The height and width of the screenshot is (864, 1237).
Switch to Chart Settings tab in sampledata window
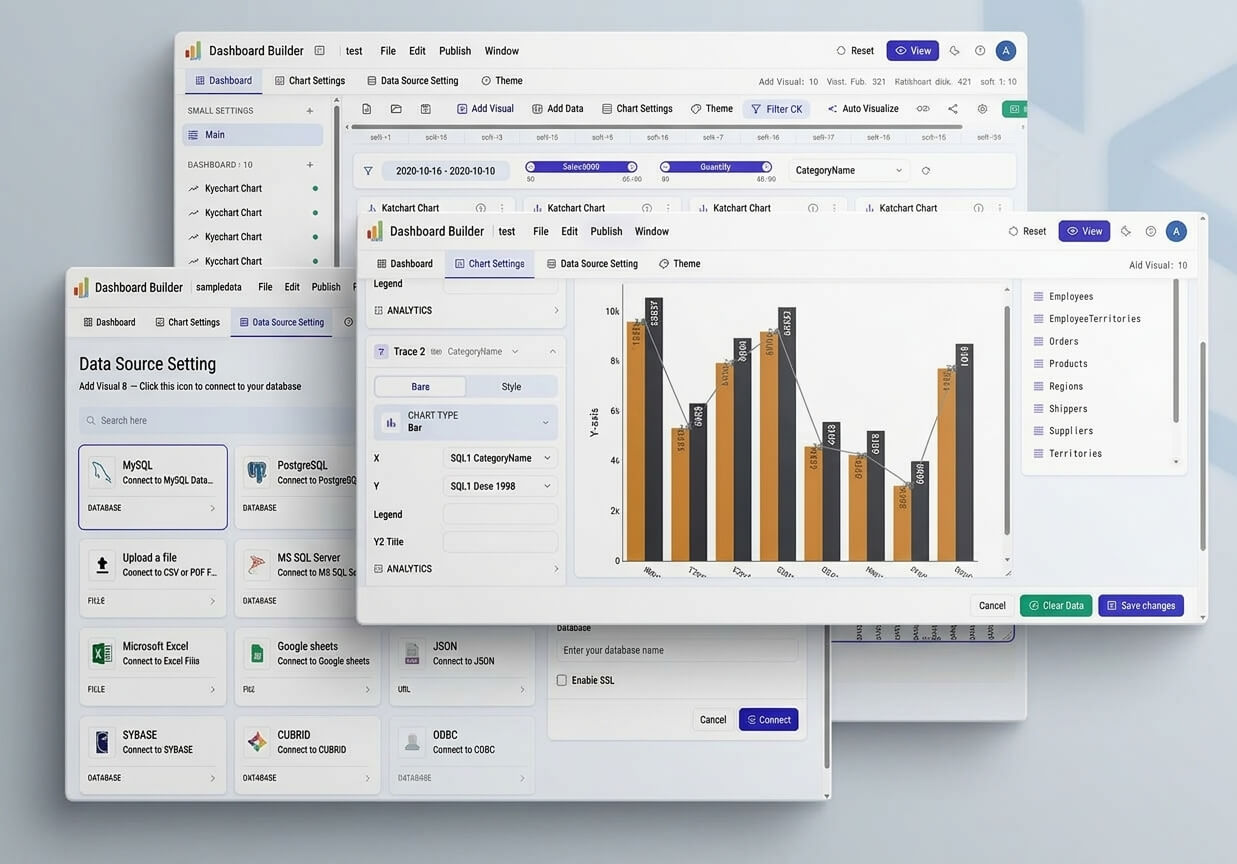pos(187,322)
